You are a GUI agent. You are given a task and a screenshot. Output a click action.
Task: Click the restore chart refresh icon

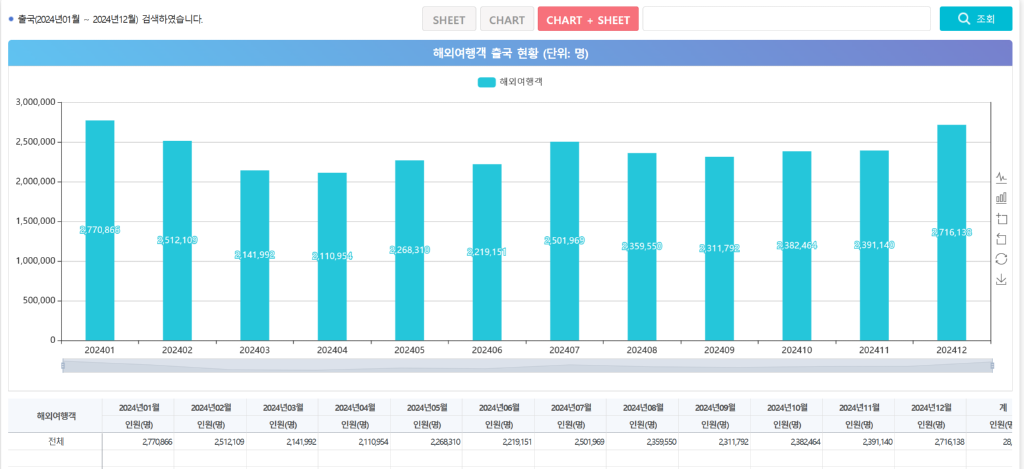tap(1001, 259)
